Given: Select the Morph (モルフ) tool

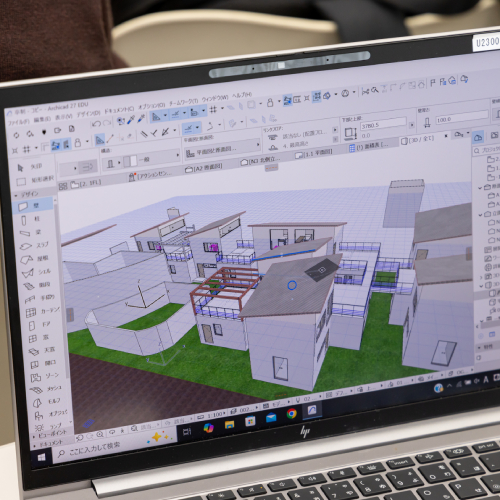Looking at the screenshot, I should (x=47, y=402).
